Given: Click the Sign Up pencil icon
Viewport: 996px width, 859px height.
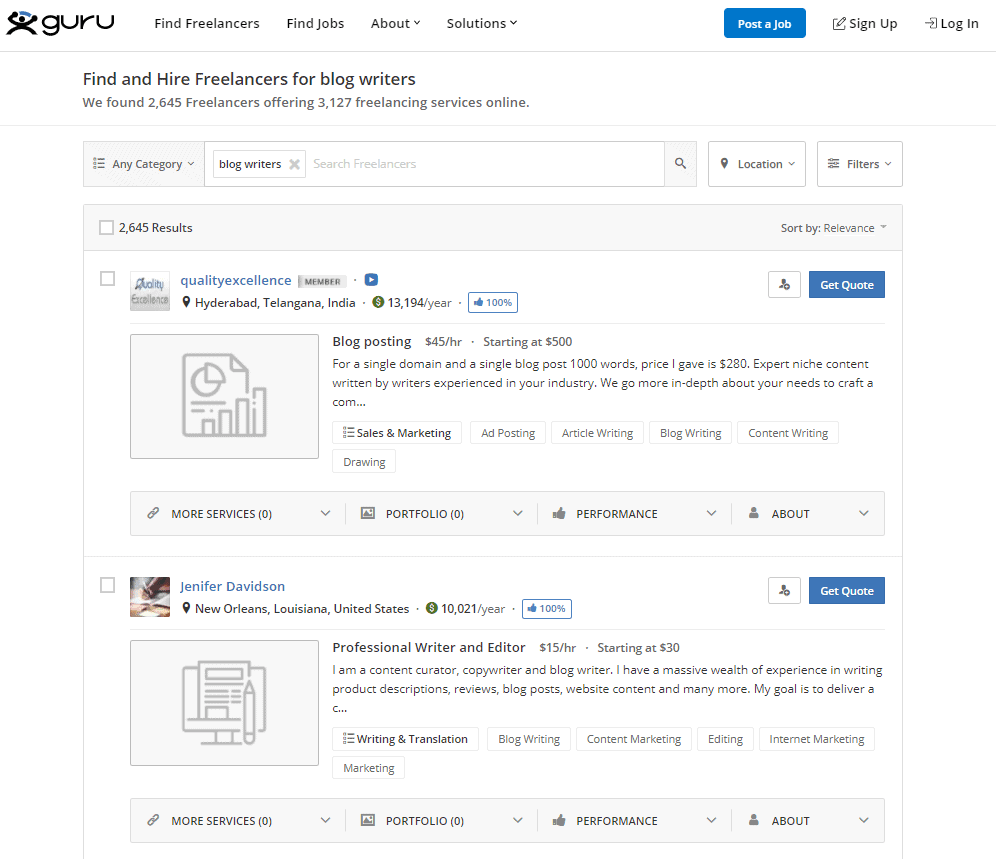Looking at the screenshot, I should tap(839, 24).
